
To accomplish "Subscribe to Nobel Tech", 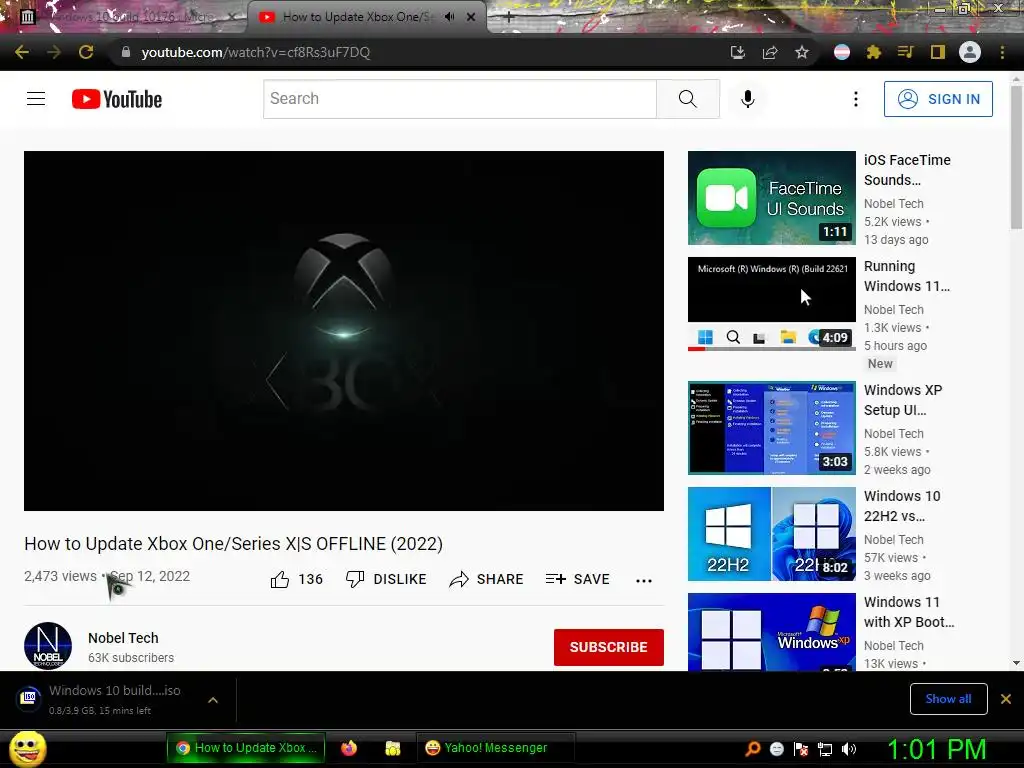I will pyautogui.click(x=609, y=647).
